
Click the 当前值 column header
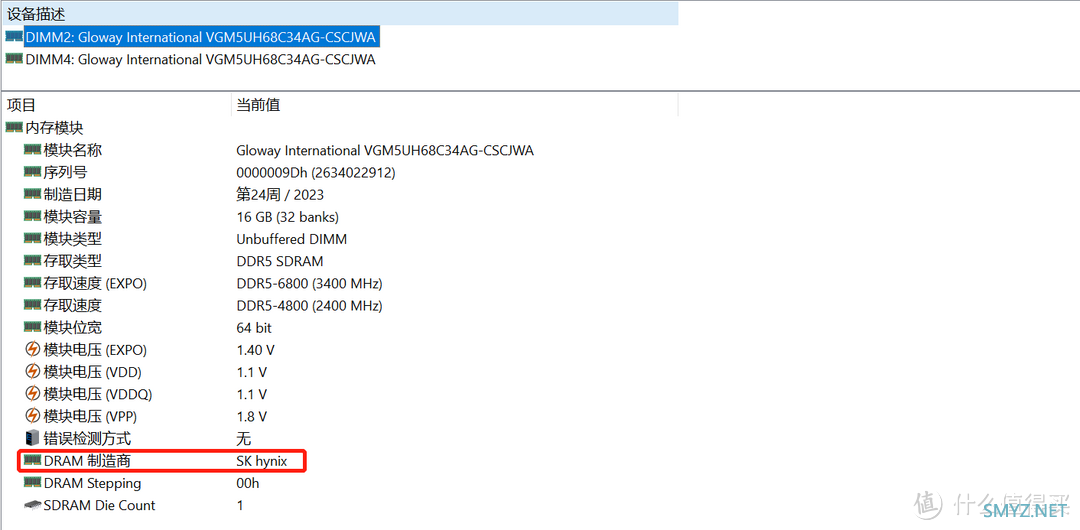[455, 105]
